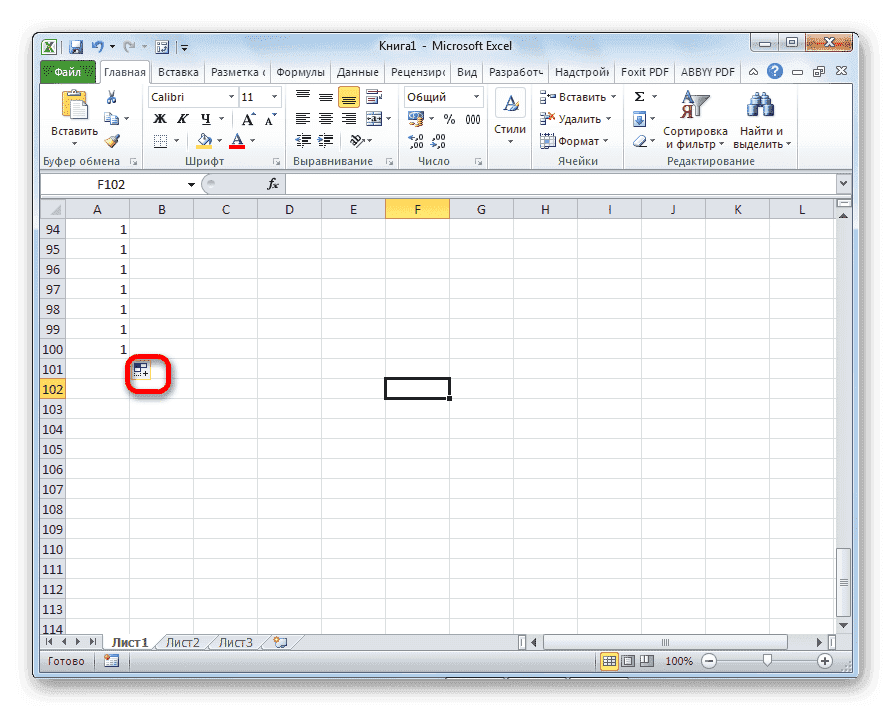Click the Scissors cut icon
The width and height of the screenshot is (892, 712).
pos(113,96)
